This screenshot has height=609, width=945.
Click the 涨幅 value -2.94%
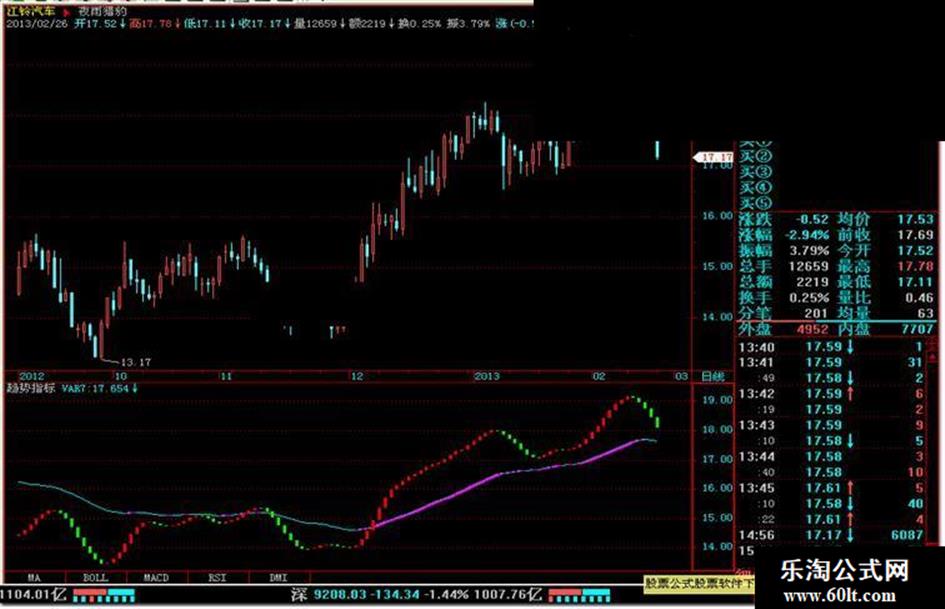click(807, 235)
